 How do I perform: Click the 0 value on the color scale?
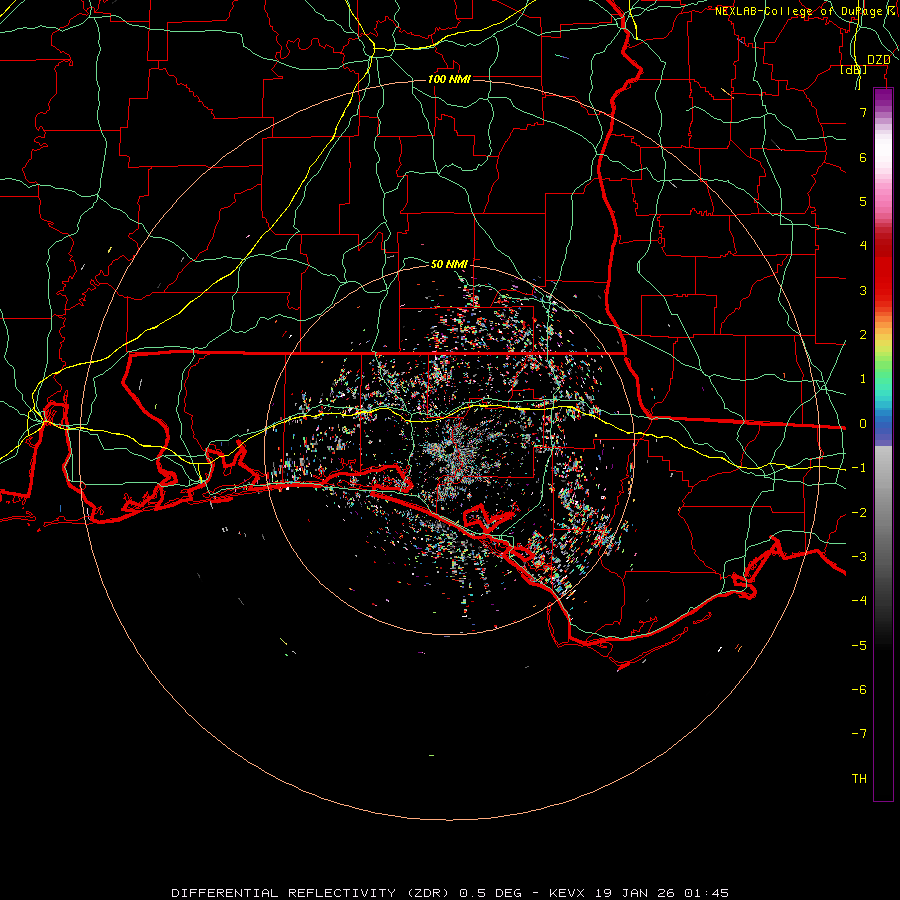click(x=863, y=424)
